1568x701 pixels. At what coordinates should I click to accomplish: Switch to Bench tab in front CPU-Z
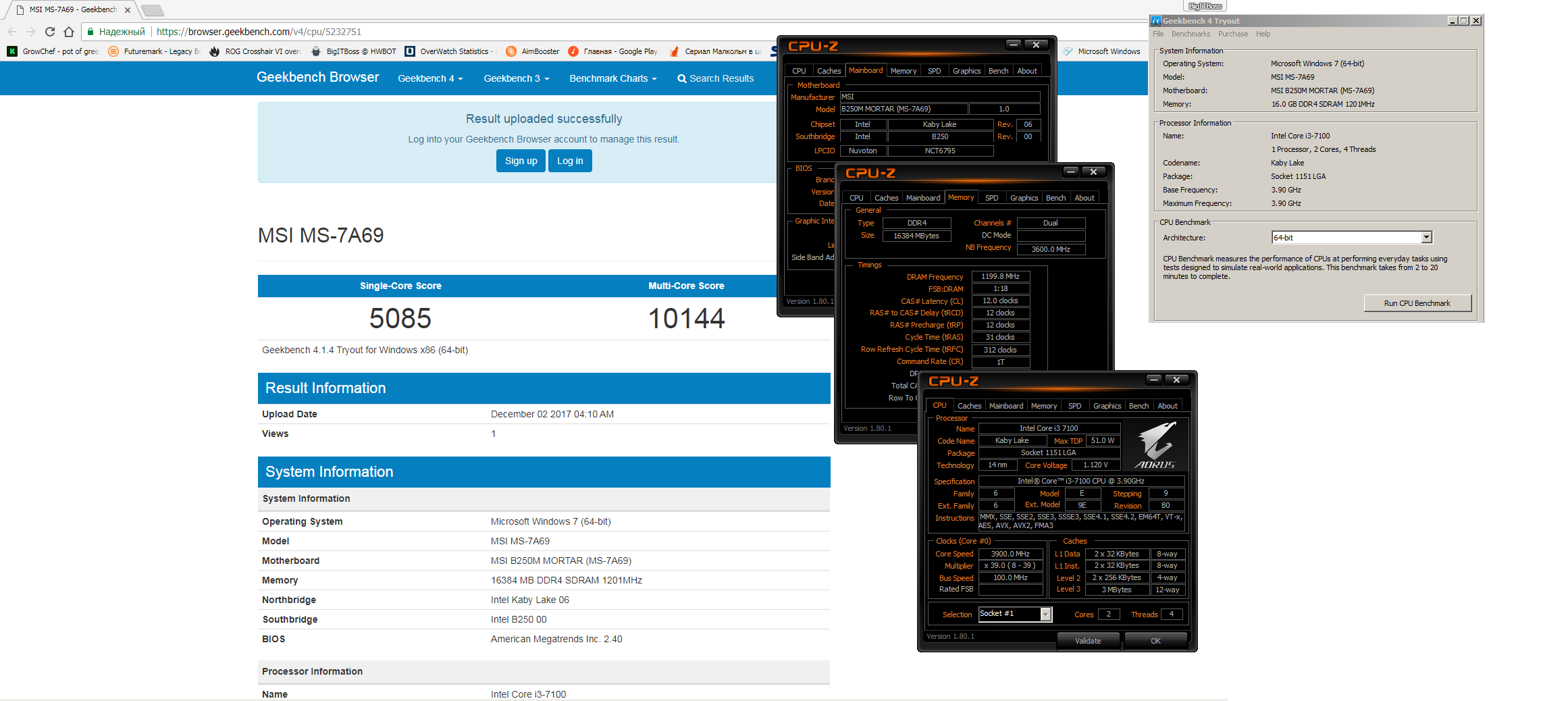tap(1139, 406)
